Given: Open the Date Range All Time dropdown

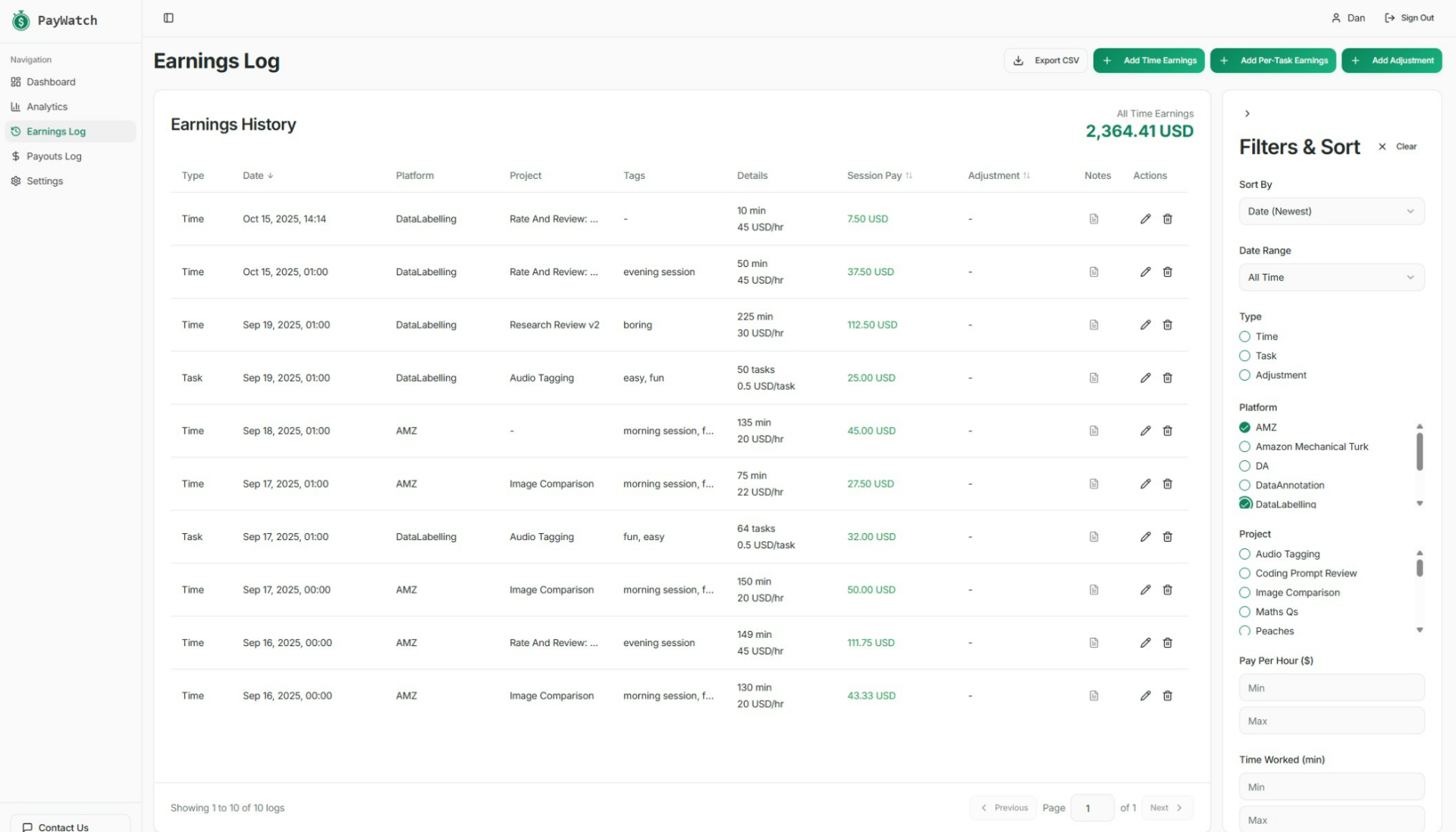Looking at the screenshot, I should point(1331,278).
